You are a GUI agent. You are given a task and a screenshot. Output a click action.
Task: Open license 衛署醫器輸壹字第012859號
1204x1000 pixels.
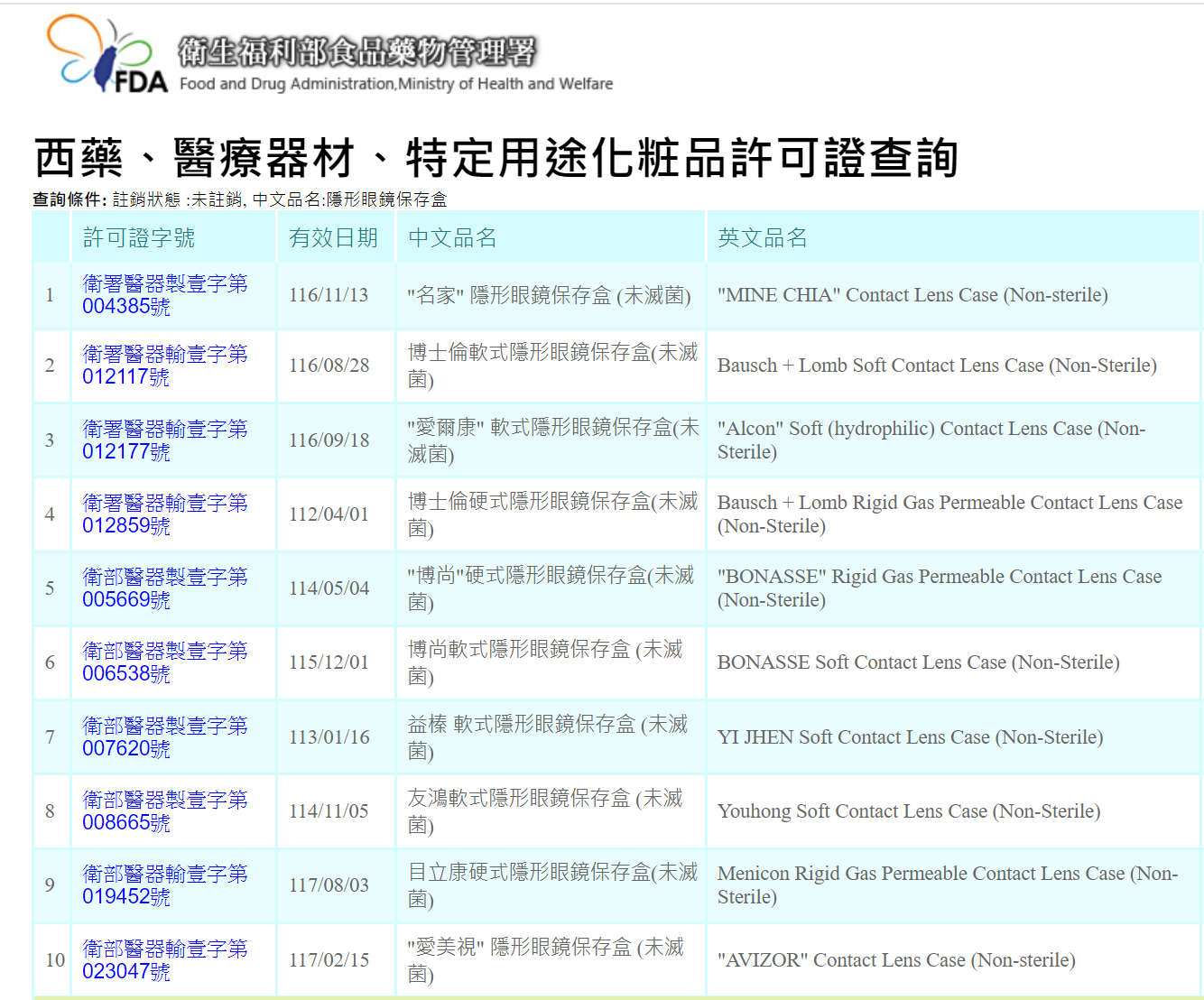coord(165,514)
